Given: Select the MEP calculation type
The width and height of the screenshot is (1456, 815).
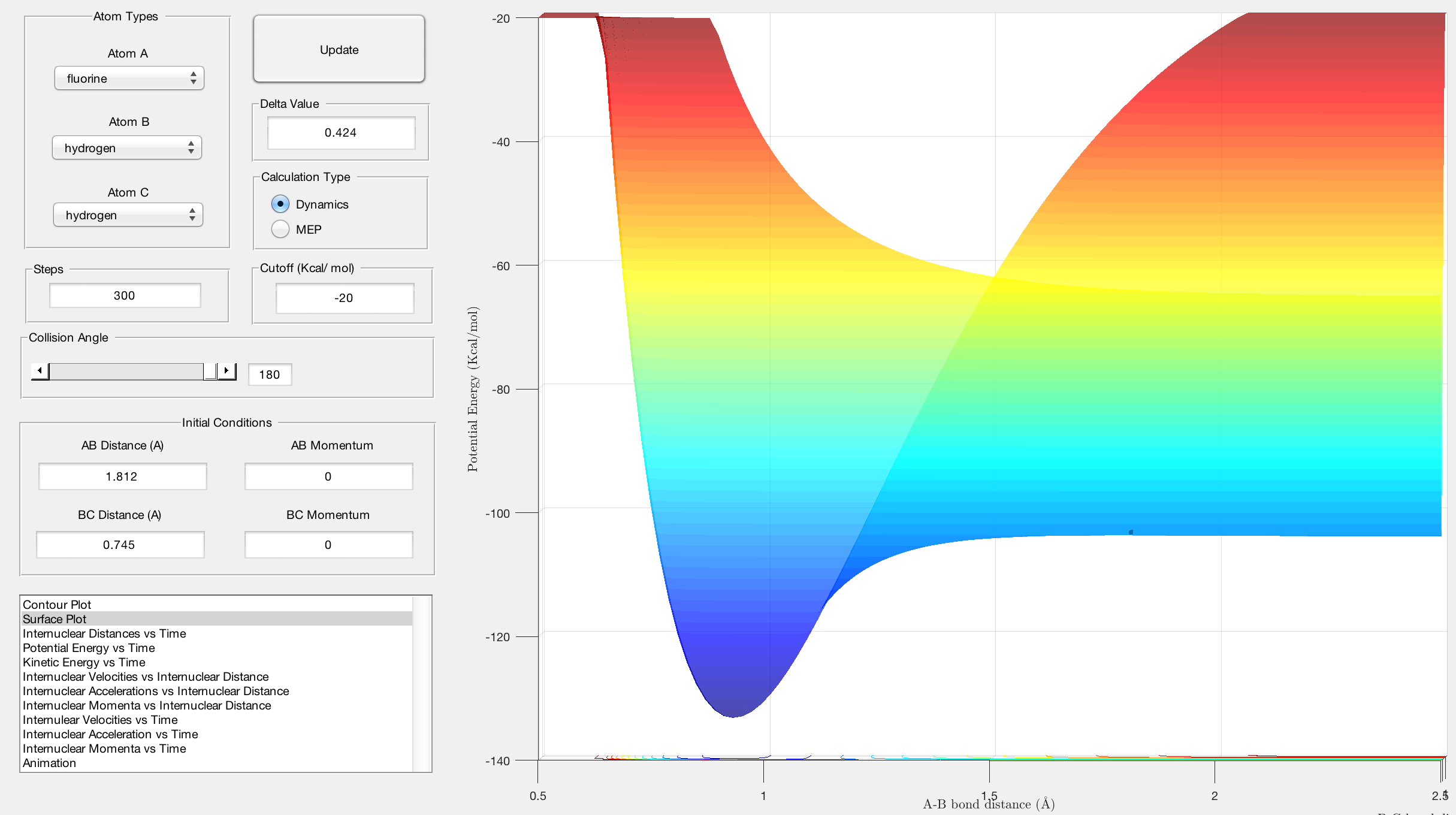Looking at the screenshot, I should coord(280,230).
